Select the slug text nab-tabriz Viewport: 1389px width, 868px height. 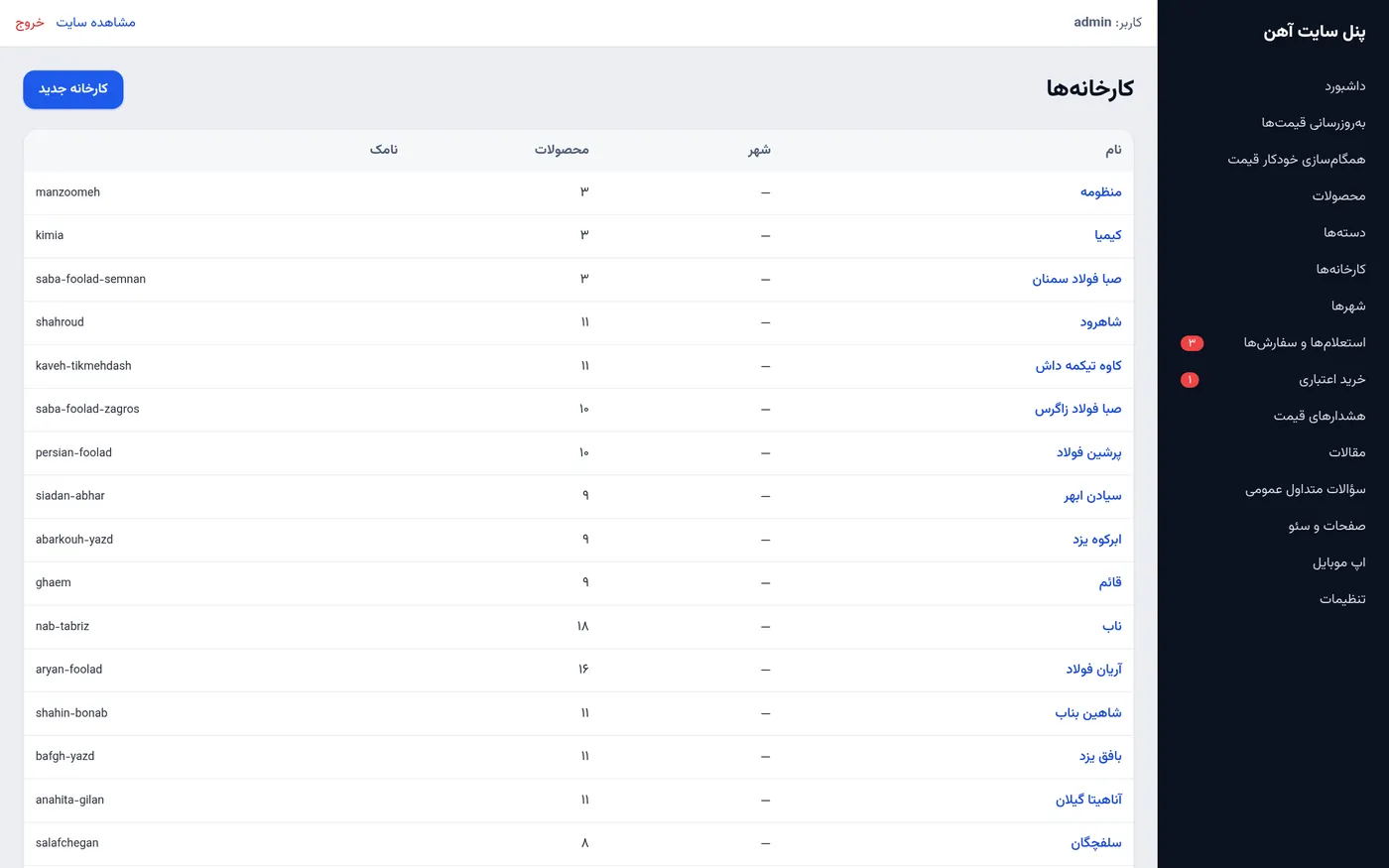pos(63,627)
